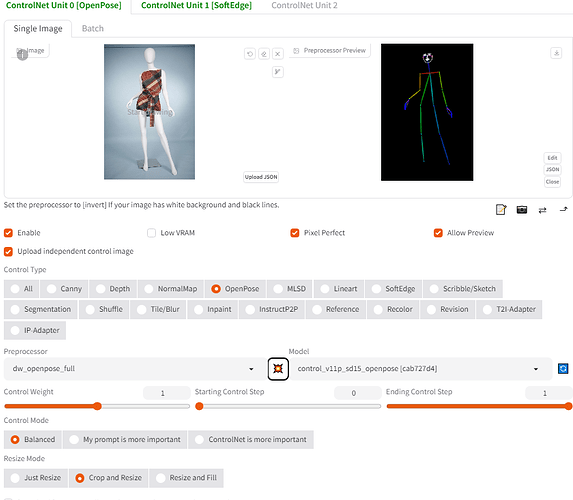Select the SoftEdge control type
The width and height of the screenshot is (573, 500).
pos(394,289)
